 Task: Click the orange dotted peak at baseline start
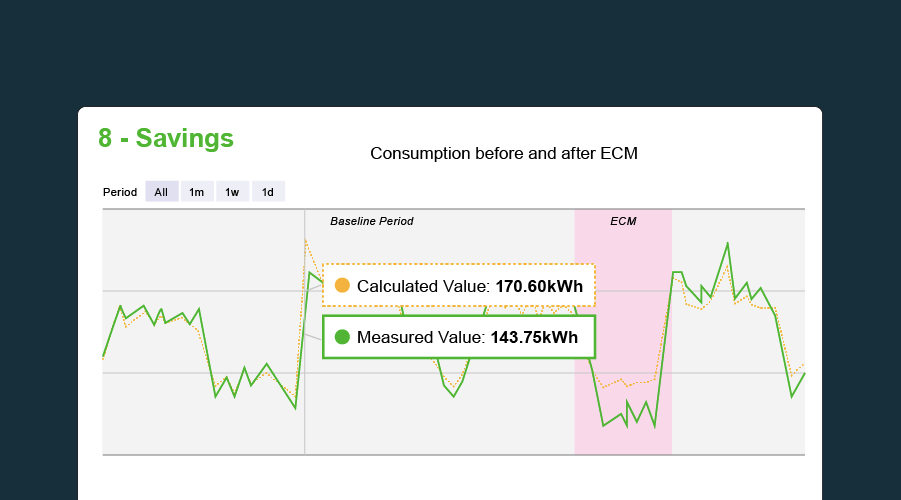[306, 241]
